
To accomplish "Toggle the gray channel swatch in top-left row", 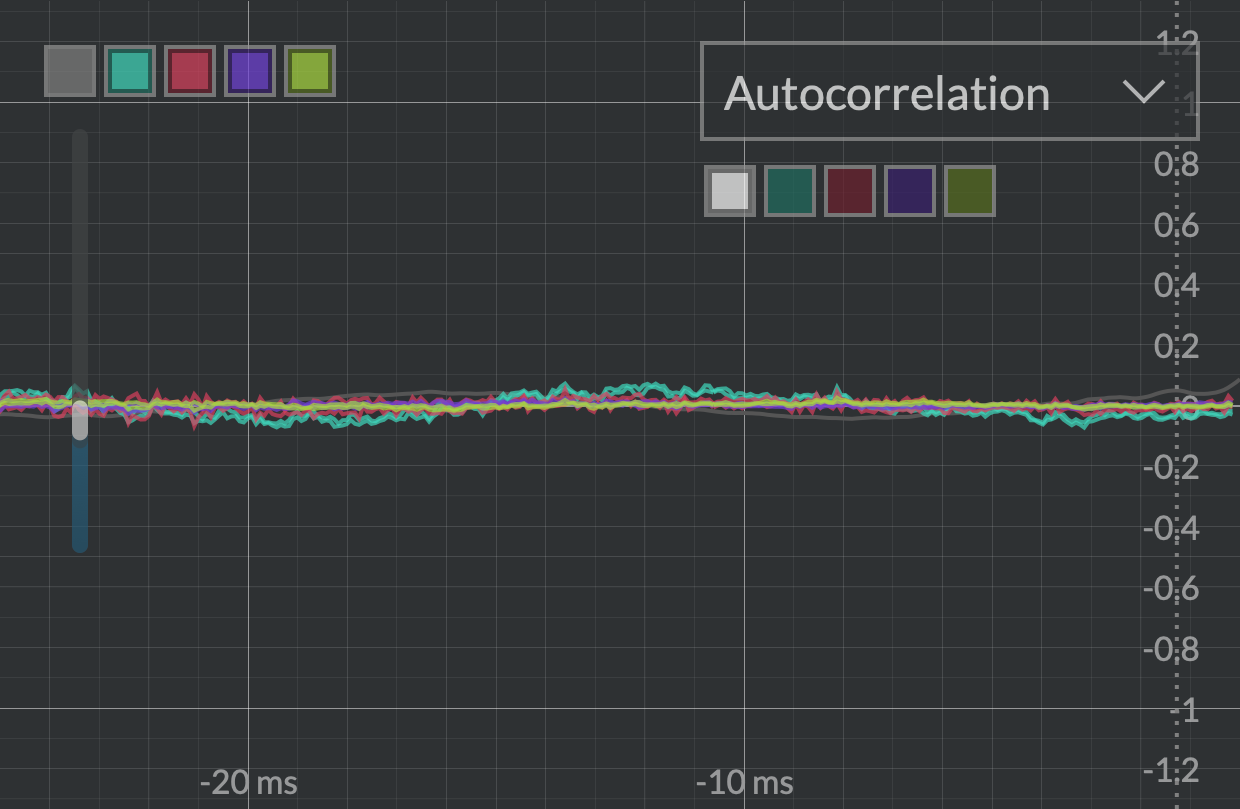I will [x=70, y=71].
